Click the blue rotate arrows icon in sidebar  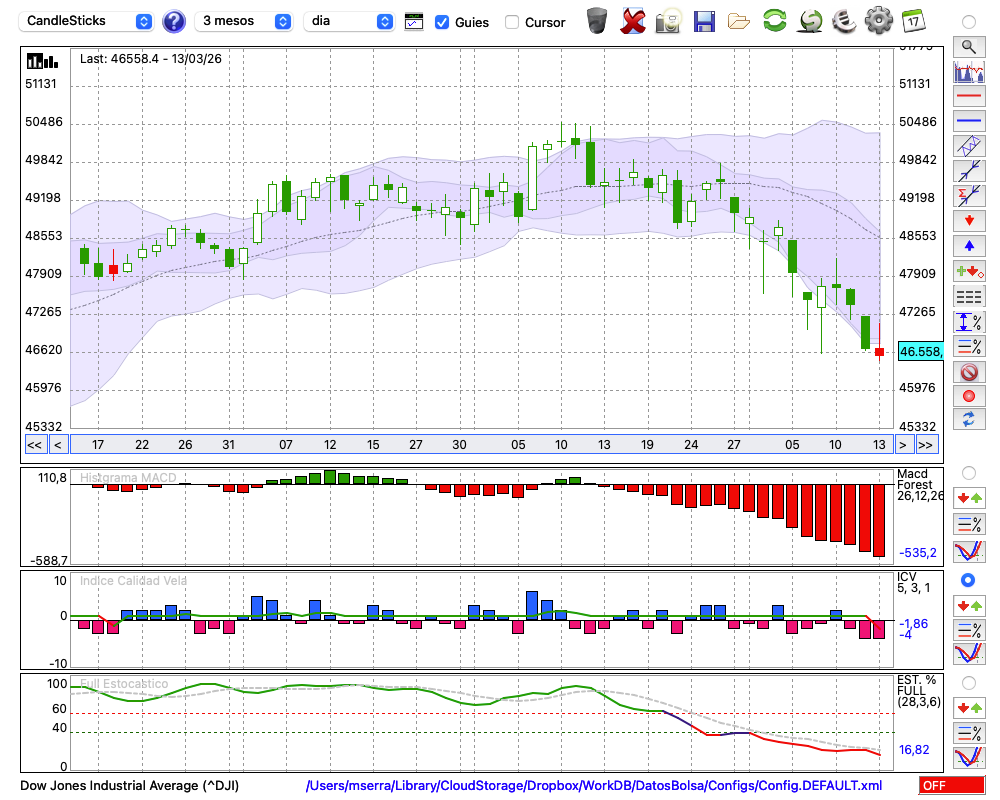969,419
